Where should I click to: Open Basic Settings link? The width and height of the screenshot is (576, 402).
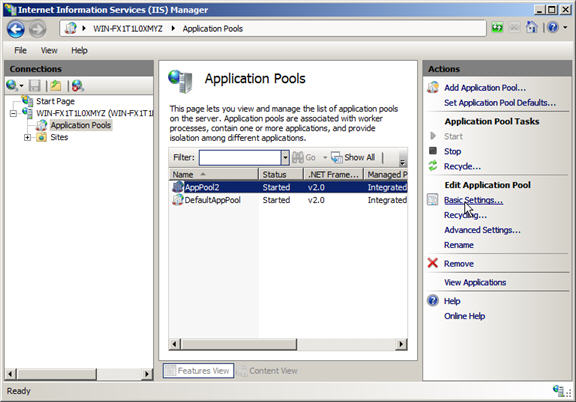[473, 200]
